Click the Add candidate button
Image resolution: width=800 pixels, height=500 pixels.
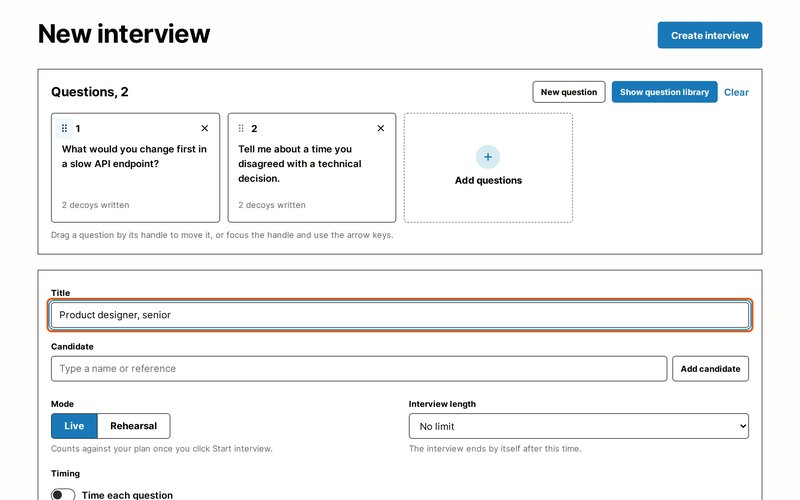(710, 368)
